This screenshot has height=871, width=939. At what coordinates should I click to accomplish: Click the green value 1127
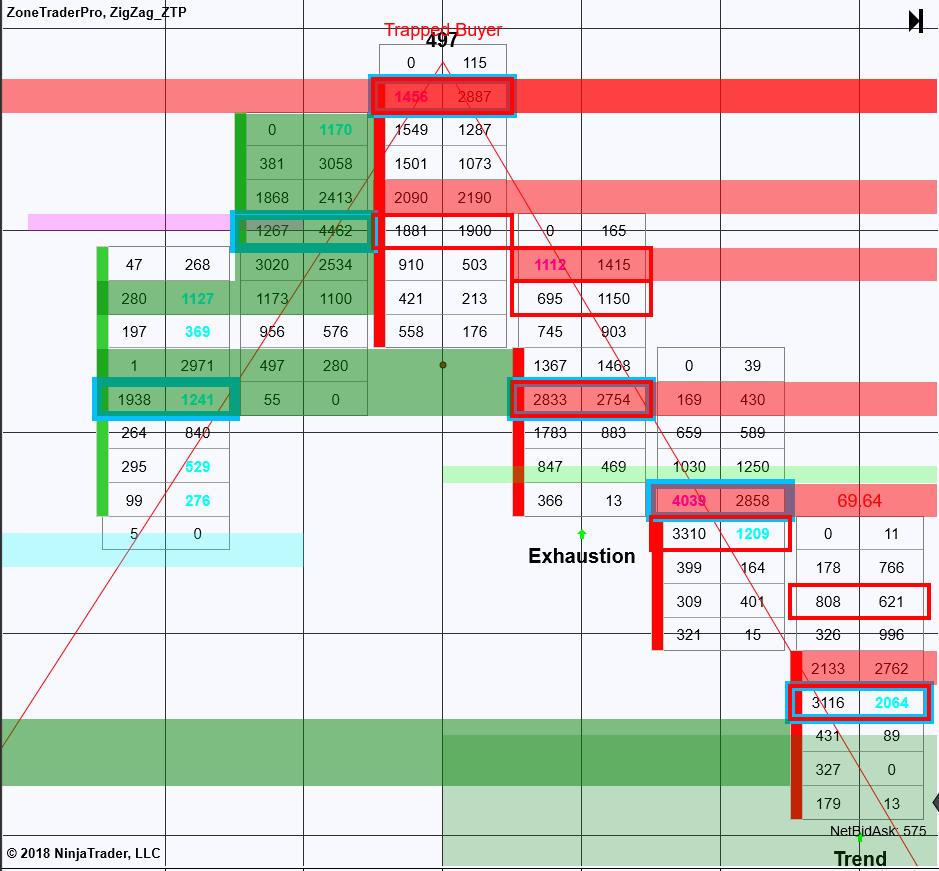198,298
